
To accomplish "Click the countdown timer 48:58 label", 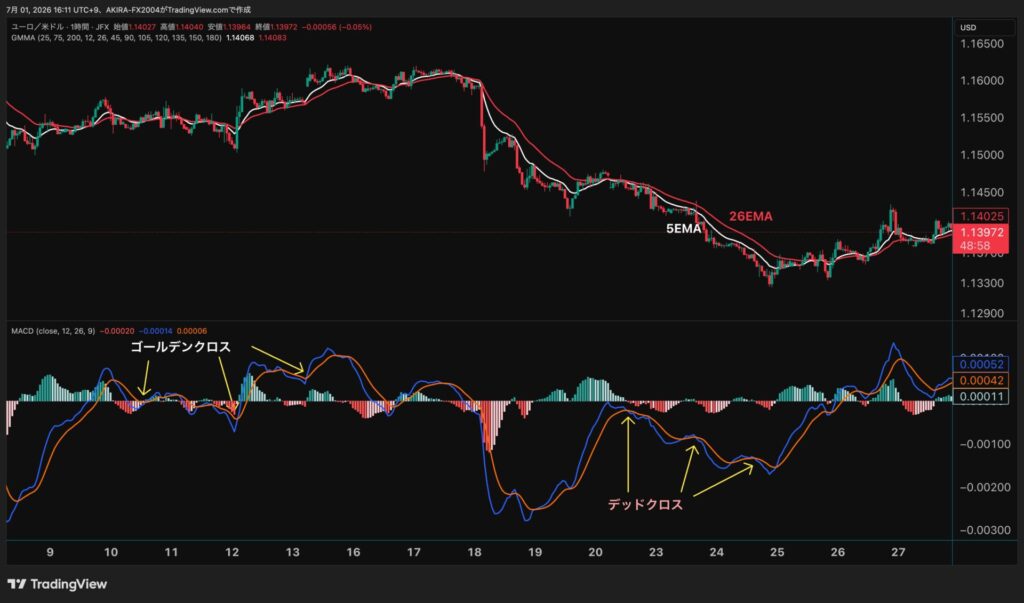I will click(x=974, y=246).
